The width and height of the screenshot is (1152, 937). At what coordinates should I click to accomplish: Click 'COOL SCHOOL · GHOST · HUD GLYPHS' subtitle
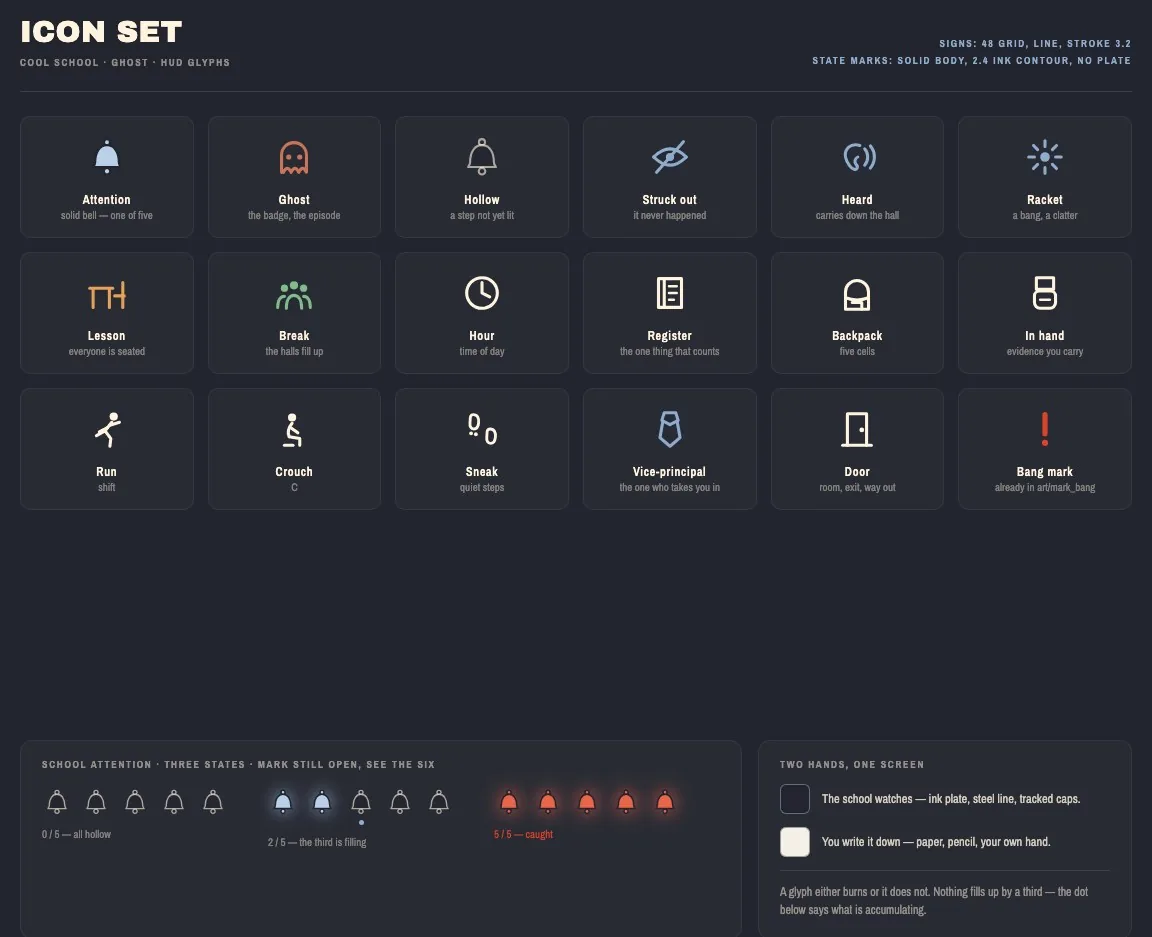(x=125, y=62)
